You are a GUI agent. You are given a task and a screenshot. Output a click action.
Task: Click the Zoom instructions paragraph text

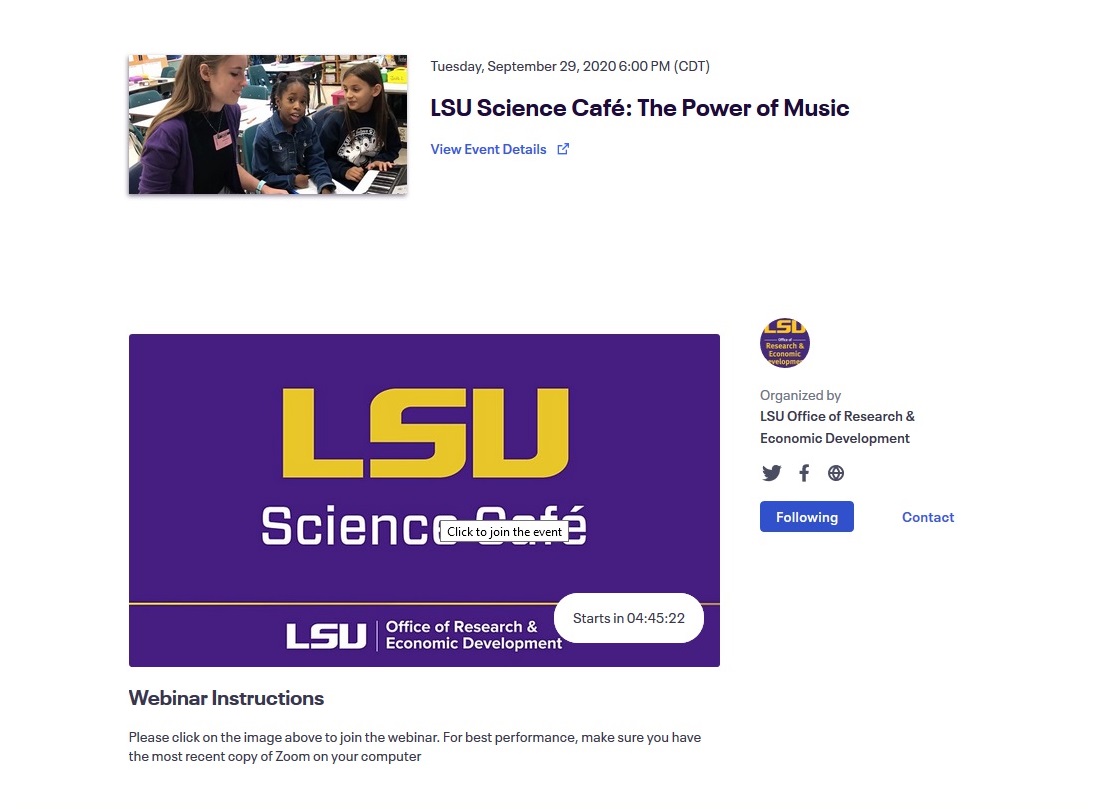414,747
